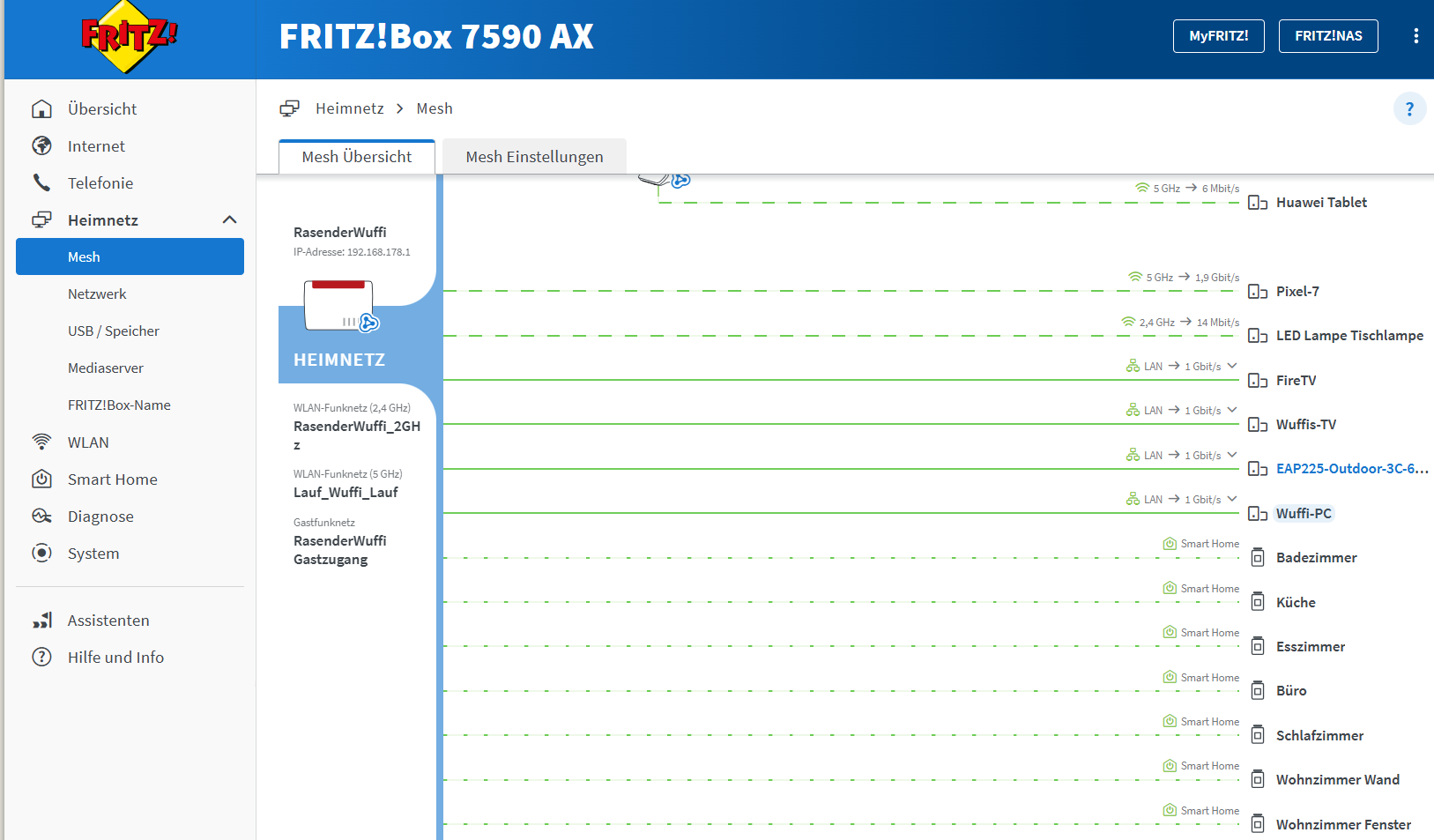Click the LED Lampe 14 Mbit/s speed label

click(x=1218, y=322)
